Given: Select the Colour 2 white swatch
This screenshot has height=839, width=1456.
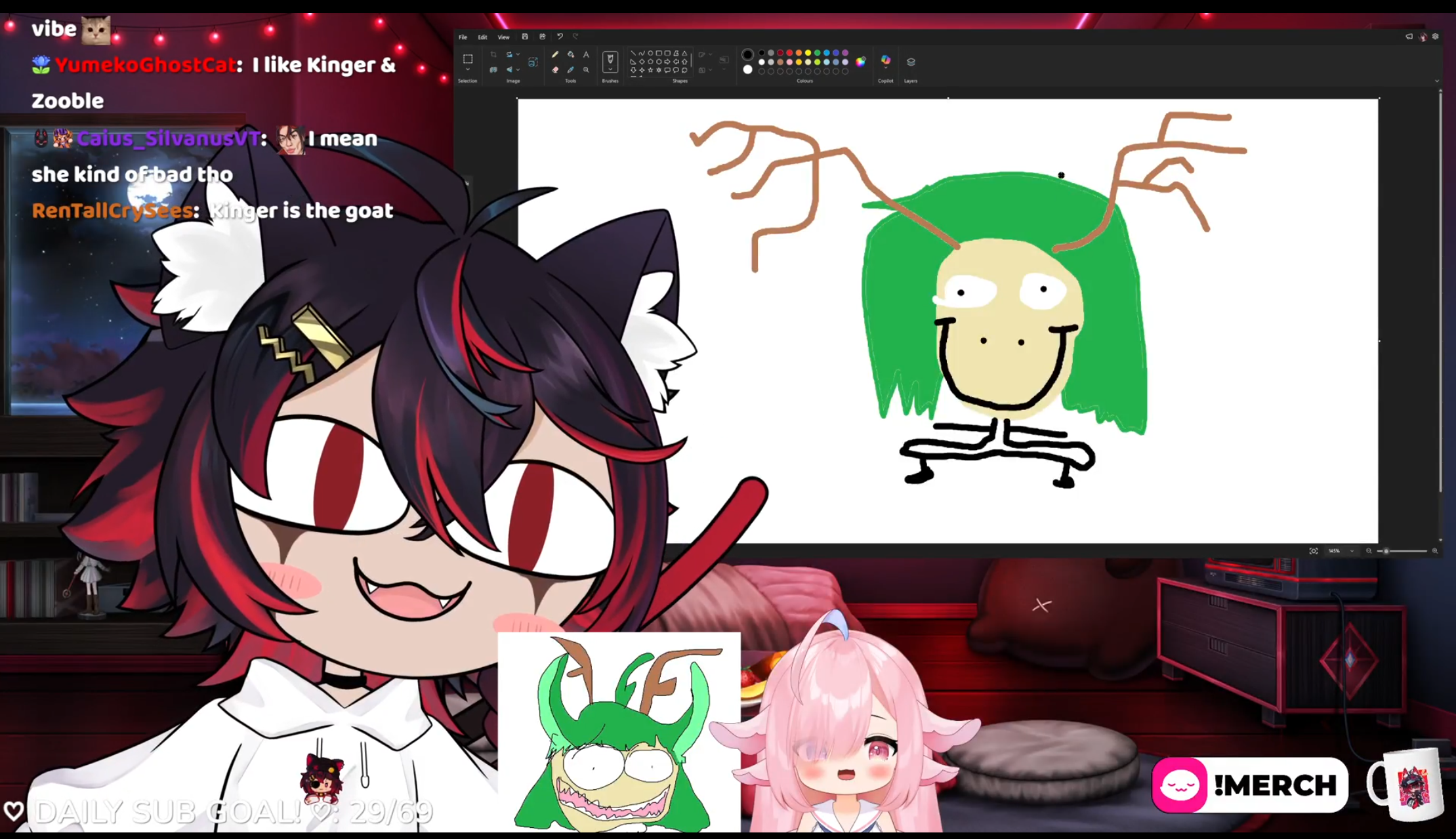Looking at the screenshot, I should tap(747, 70).
